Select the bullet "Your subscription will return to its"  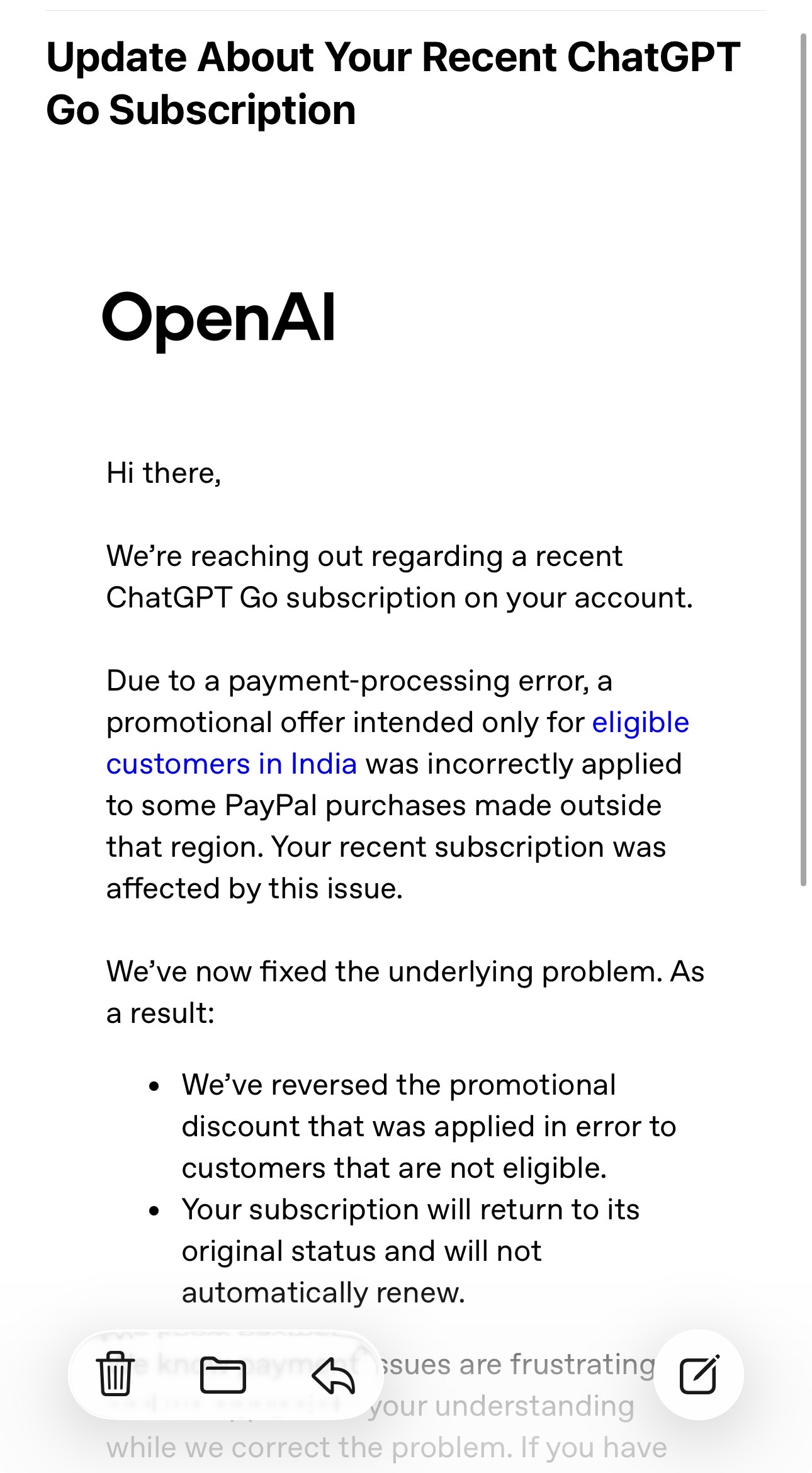pyautogui.click(x=410, y=1251)
